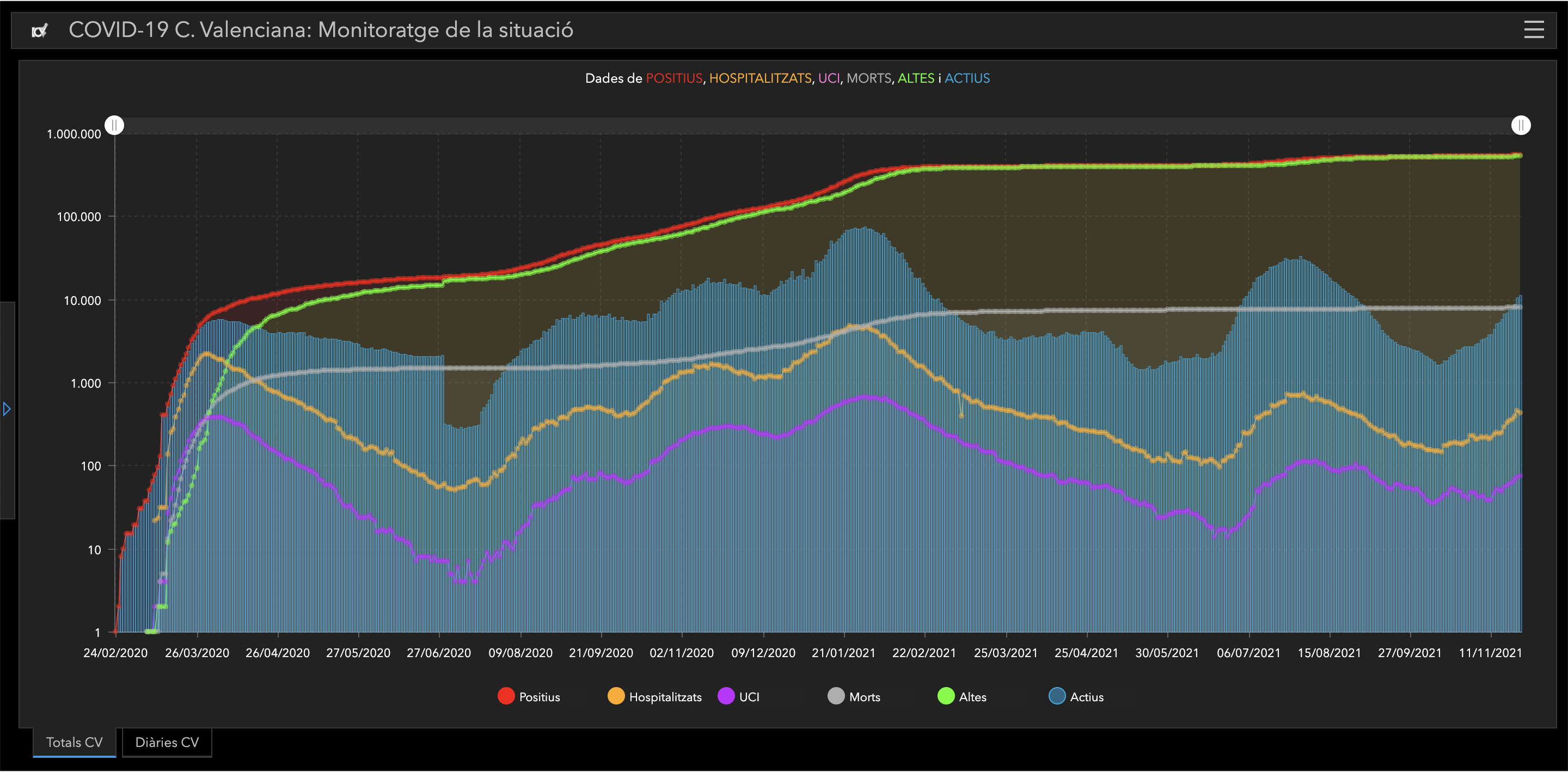This screenshot has width=1568, height=772.
Task: Toggle the Hospitalitzats orange legend marker
Action: [x=616, y=696]
